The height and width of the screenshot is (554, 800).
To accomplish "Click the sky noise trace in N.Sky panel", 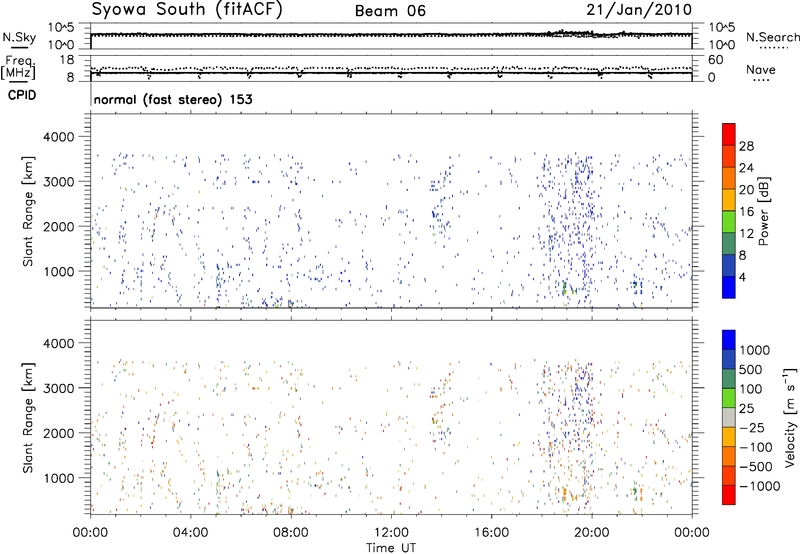I will [391, 35].
